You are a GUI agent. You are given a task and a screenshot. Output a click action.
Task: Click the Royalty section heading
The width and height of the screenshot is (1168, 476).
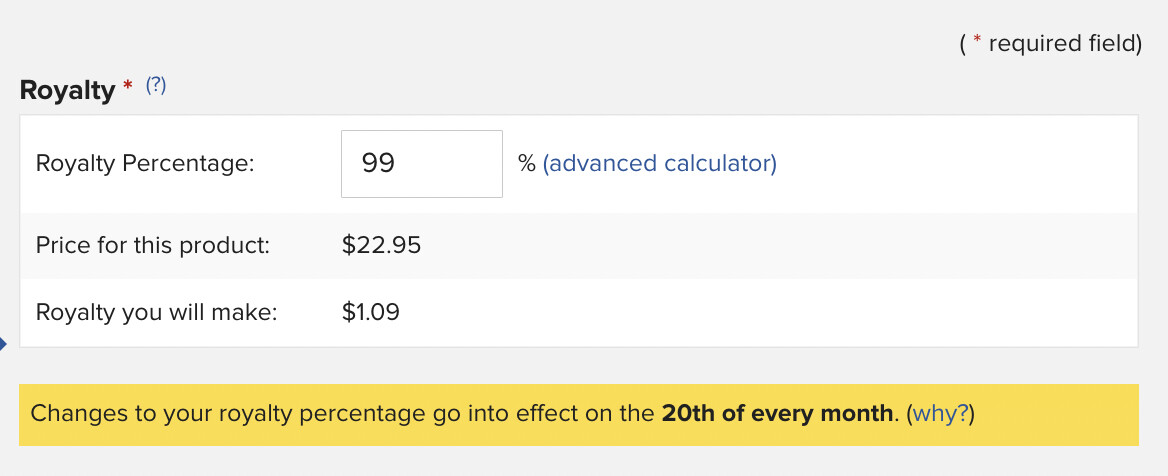pyautogui.click(x=68, y=90)
